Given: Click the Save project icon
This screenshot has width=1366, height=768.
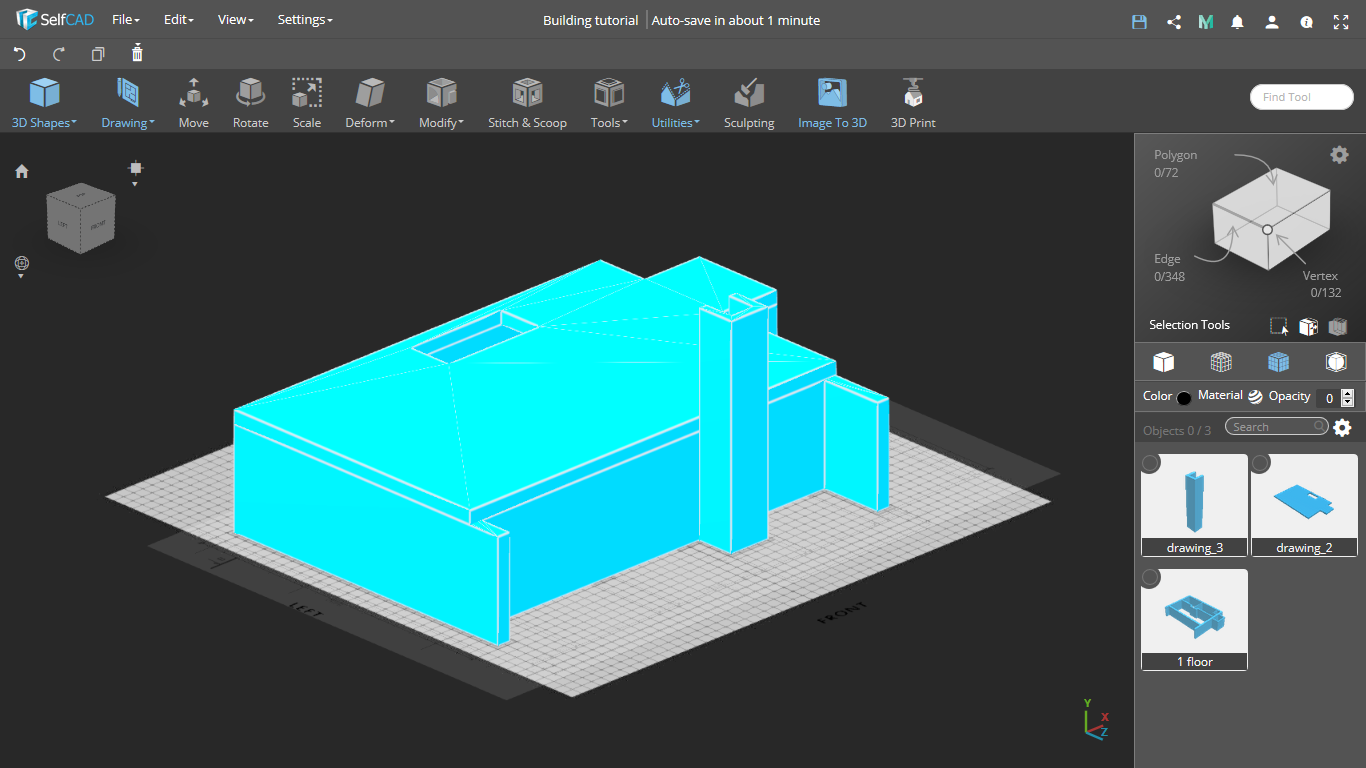Looking at the screenshot, I should tap(1139, 21).
